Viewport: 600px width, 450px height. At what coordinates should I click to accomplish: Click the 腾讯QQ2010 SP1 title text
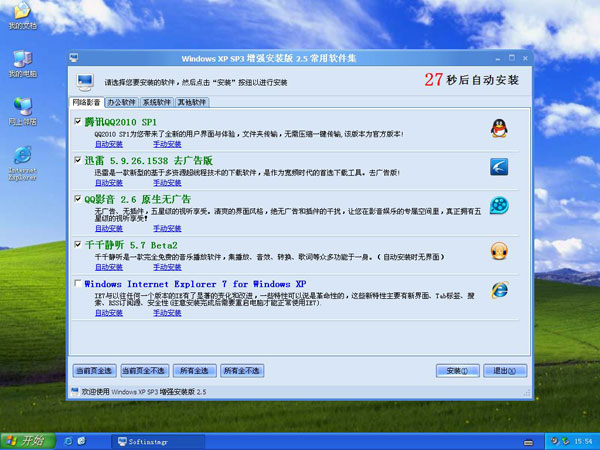point(121,122)
